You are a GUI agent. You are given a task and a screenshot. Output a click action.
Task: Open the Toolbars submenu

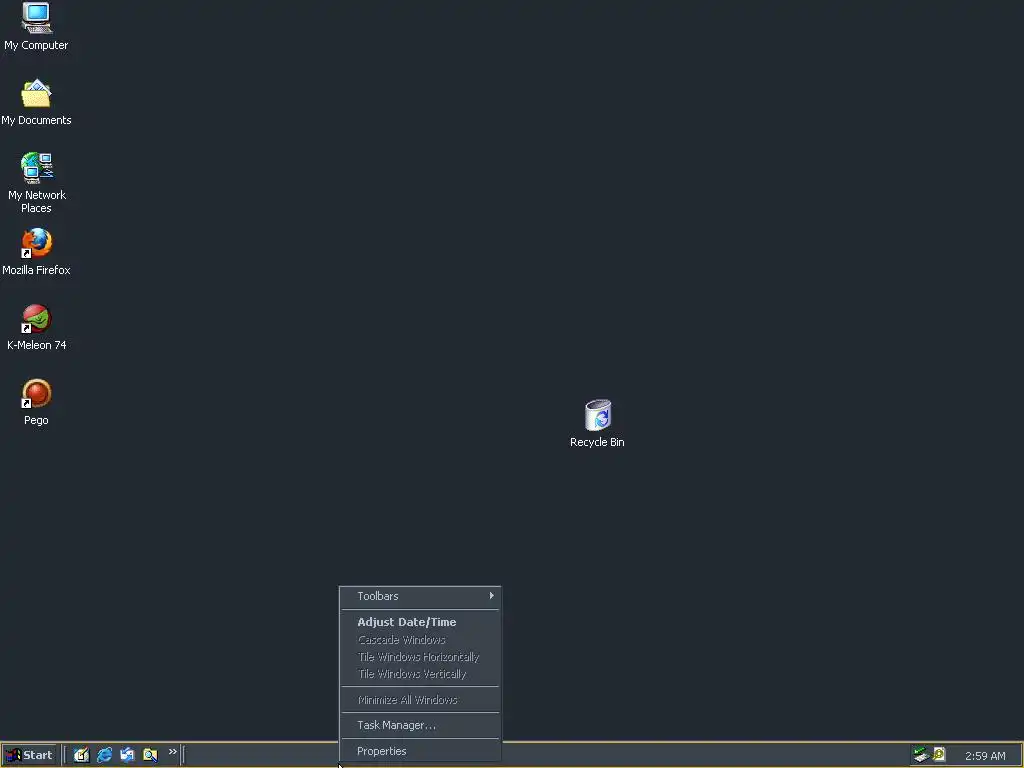click(421, 596)
